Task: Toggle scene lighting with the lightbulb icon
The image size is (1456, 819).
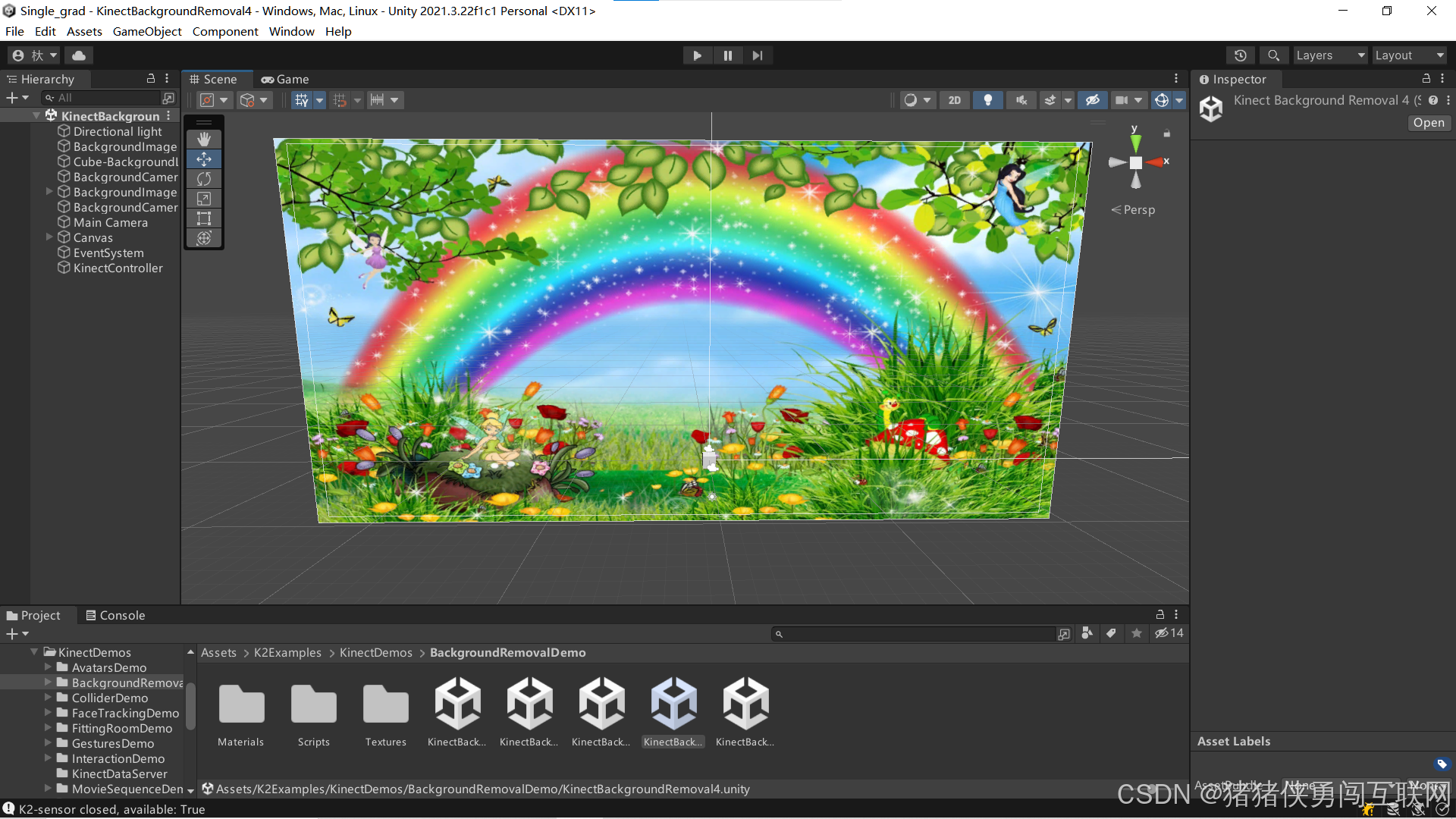Action: (x=987, y=99)
